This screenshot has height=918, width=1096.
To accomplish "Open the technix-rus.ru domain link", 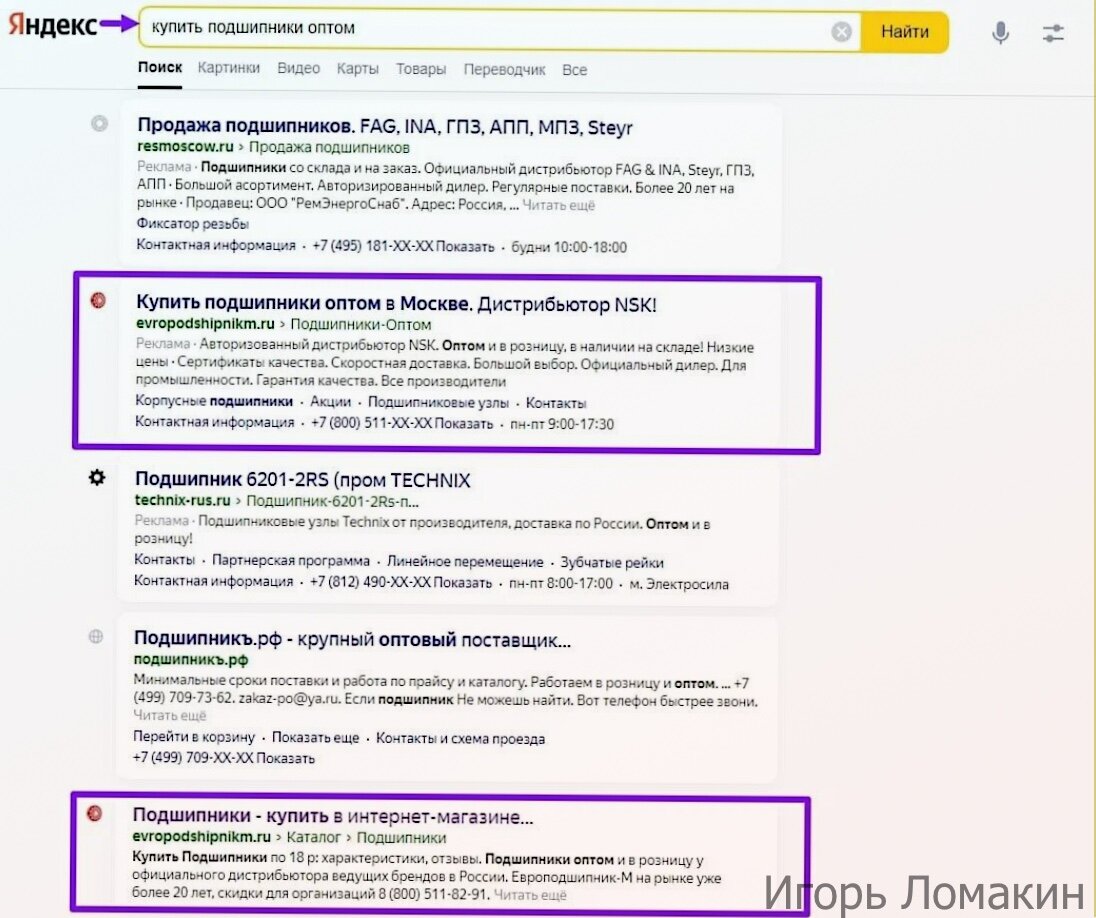I will tap(182, 501).
